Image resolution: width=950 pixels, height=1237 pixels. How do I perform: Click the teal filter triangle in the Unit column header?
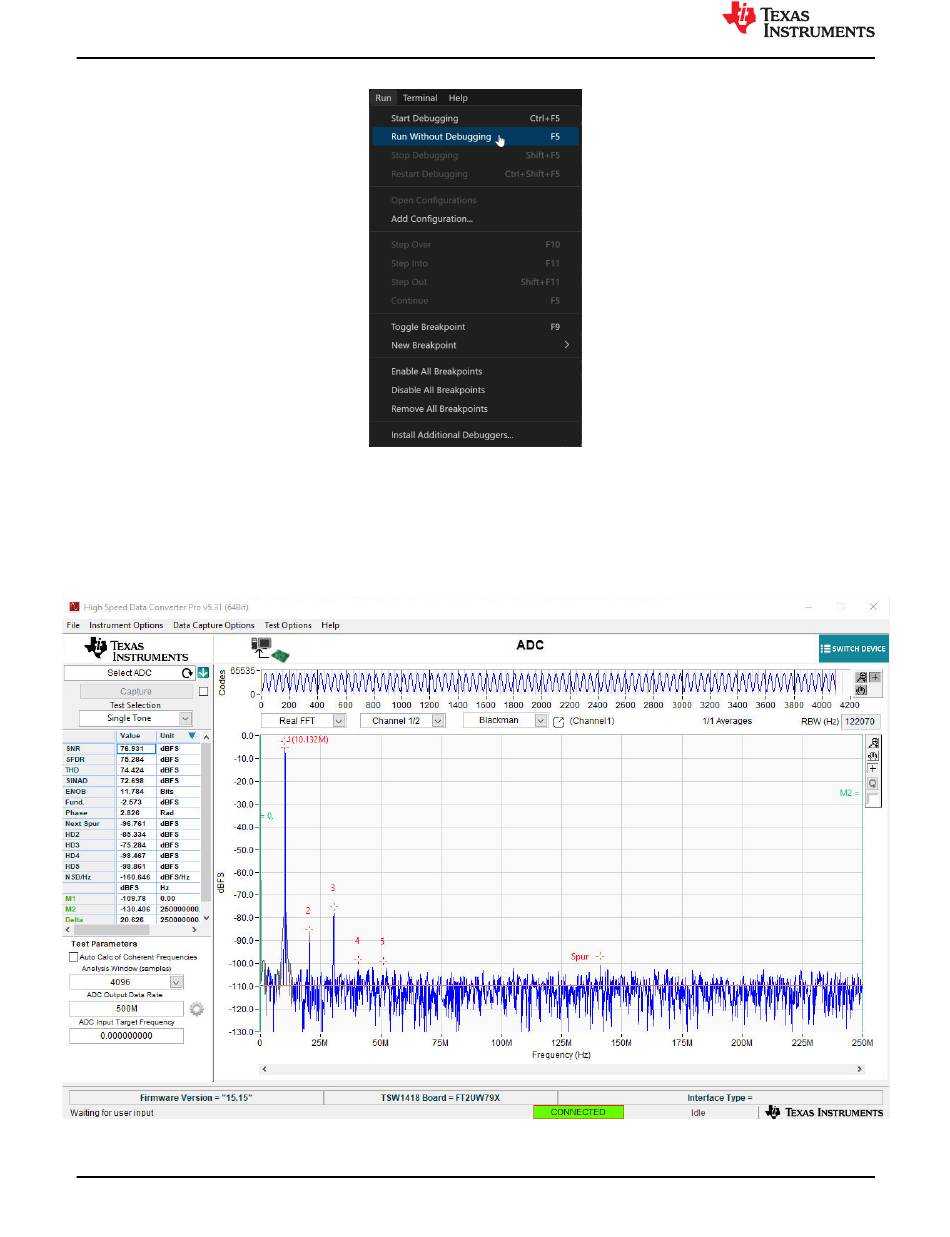click(x=192, y=735)
